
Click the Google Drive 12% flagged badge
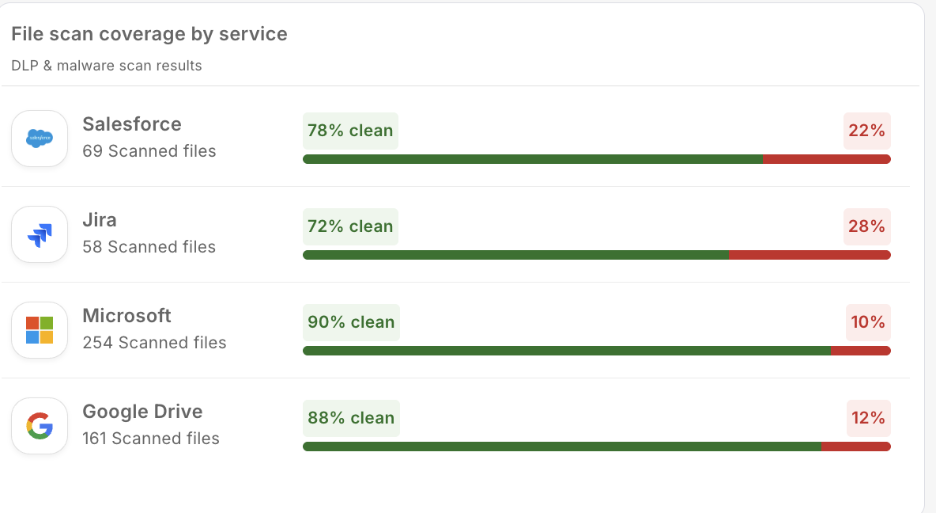pyautogui.click(x=868, y=418)
